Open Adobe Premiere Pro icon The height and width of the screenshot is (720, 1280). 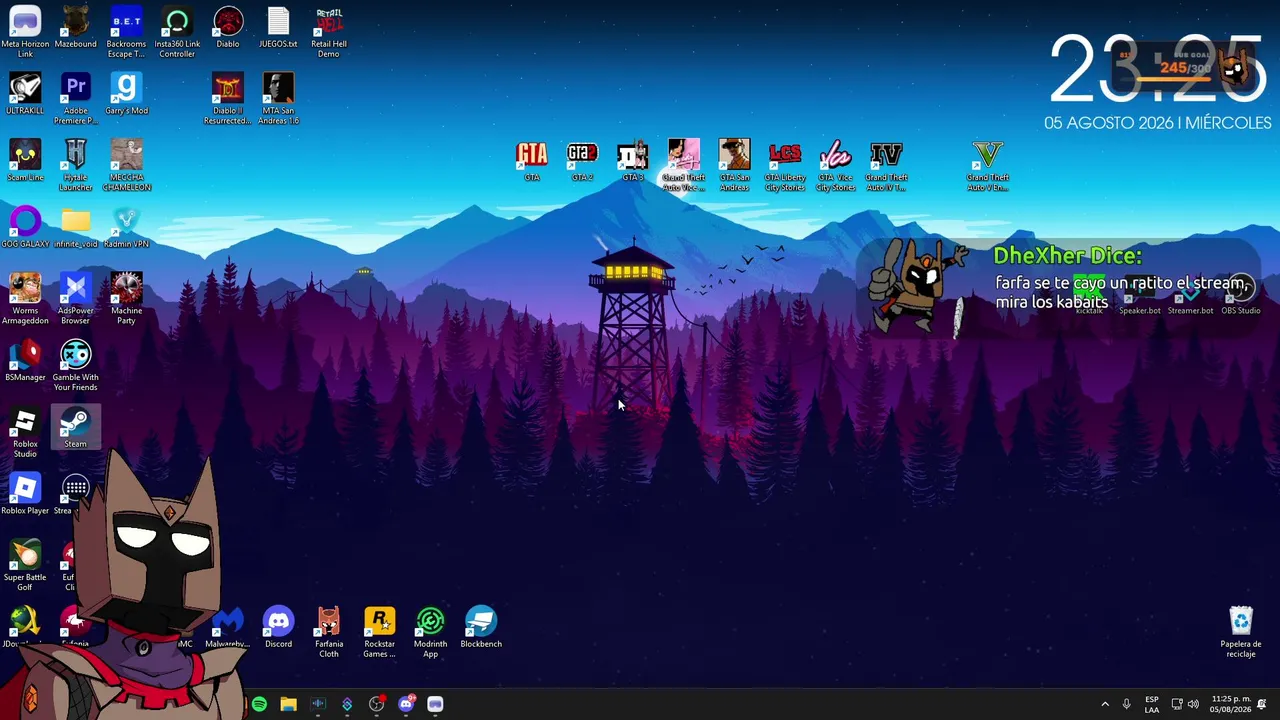pyautogui.click(x=76, y=99)
